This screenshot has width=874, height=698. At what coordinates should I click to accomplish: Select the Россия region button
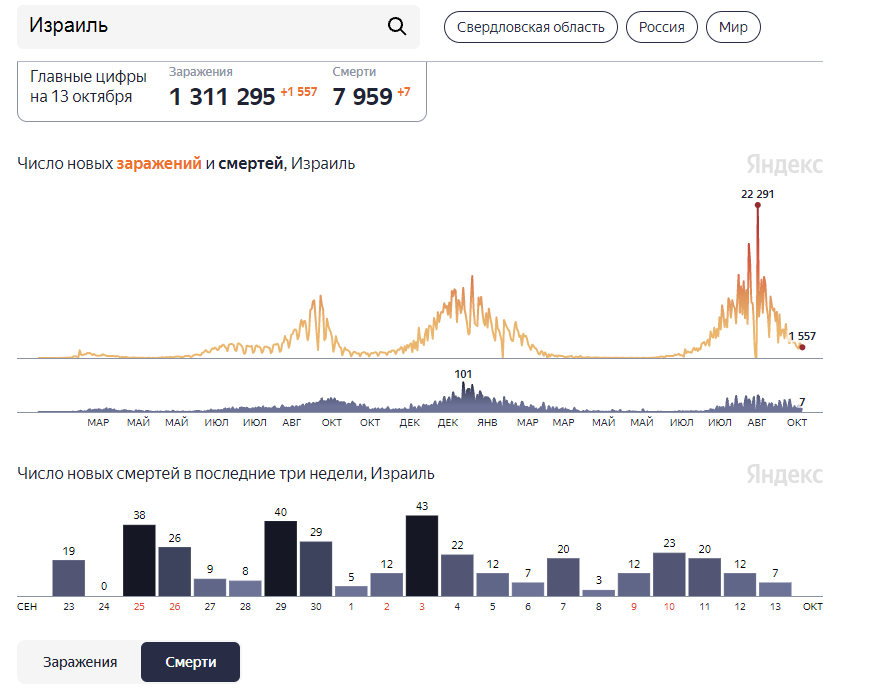pos(662,27)
